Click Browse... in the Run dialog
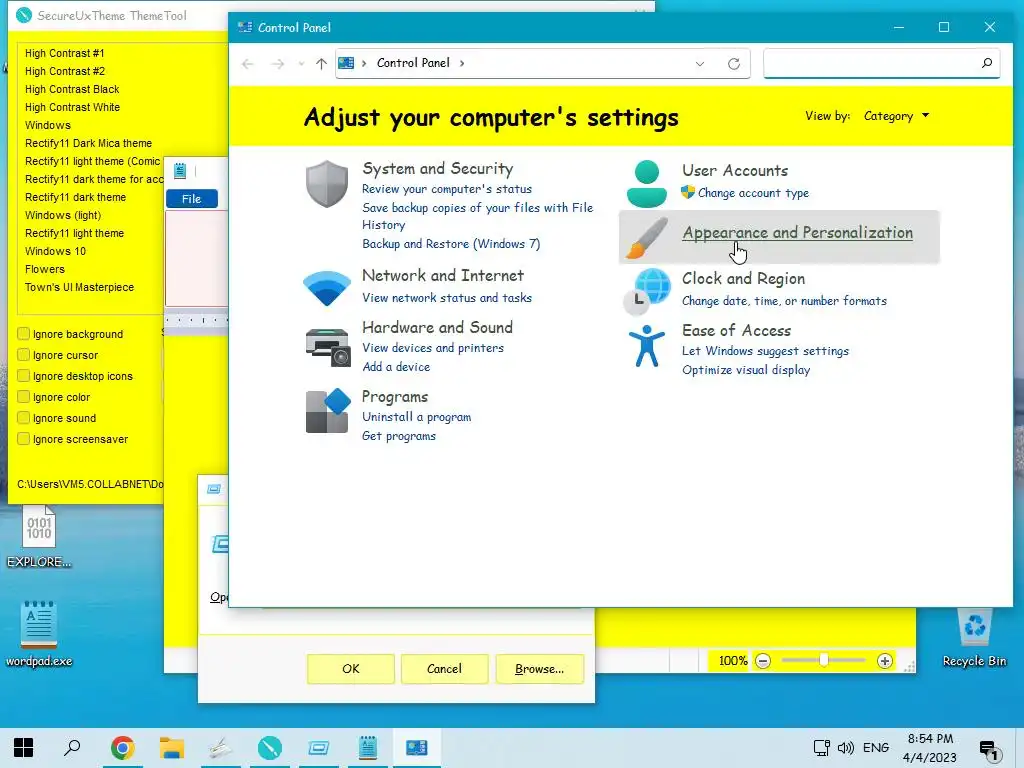This screenshot has width=1024, height=768. (x=539, y=669)
